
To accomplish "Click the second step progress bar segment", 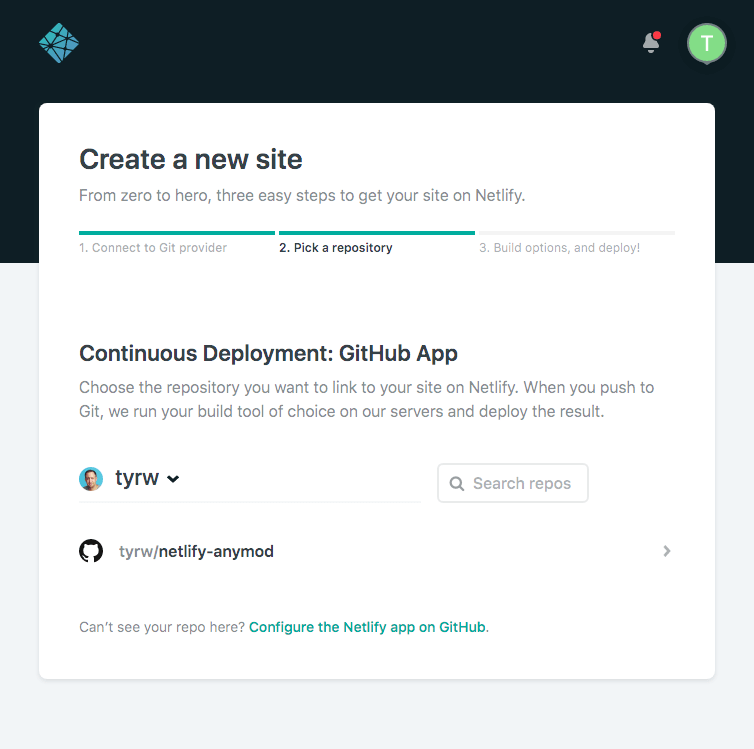I will tap(377, 233).
